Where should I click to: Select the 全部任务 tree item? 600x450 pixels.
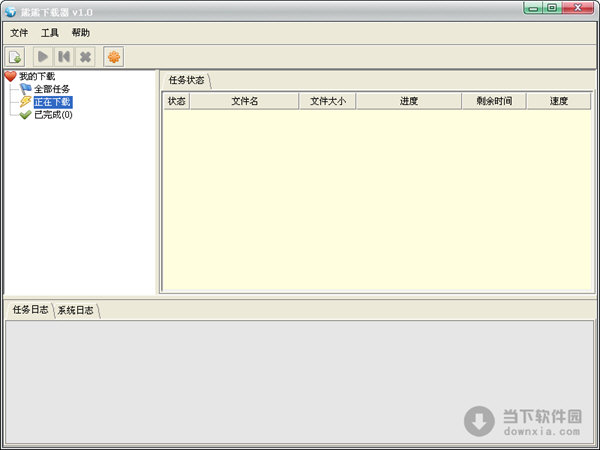click(52, 89)
